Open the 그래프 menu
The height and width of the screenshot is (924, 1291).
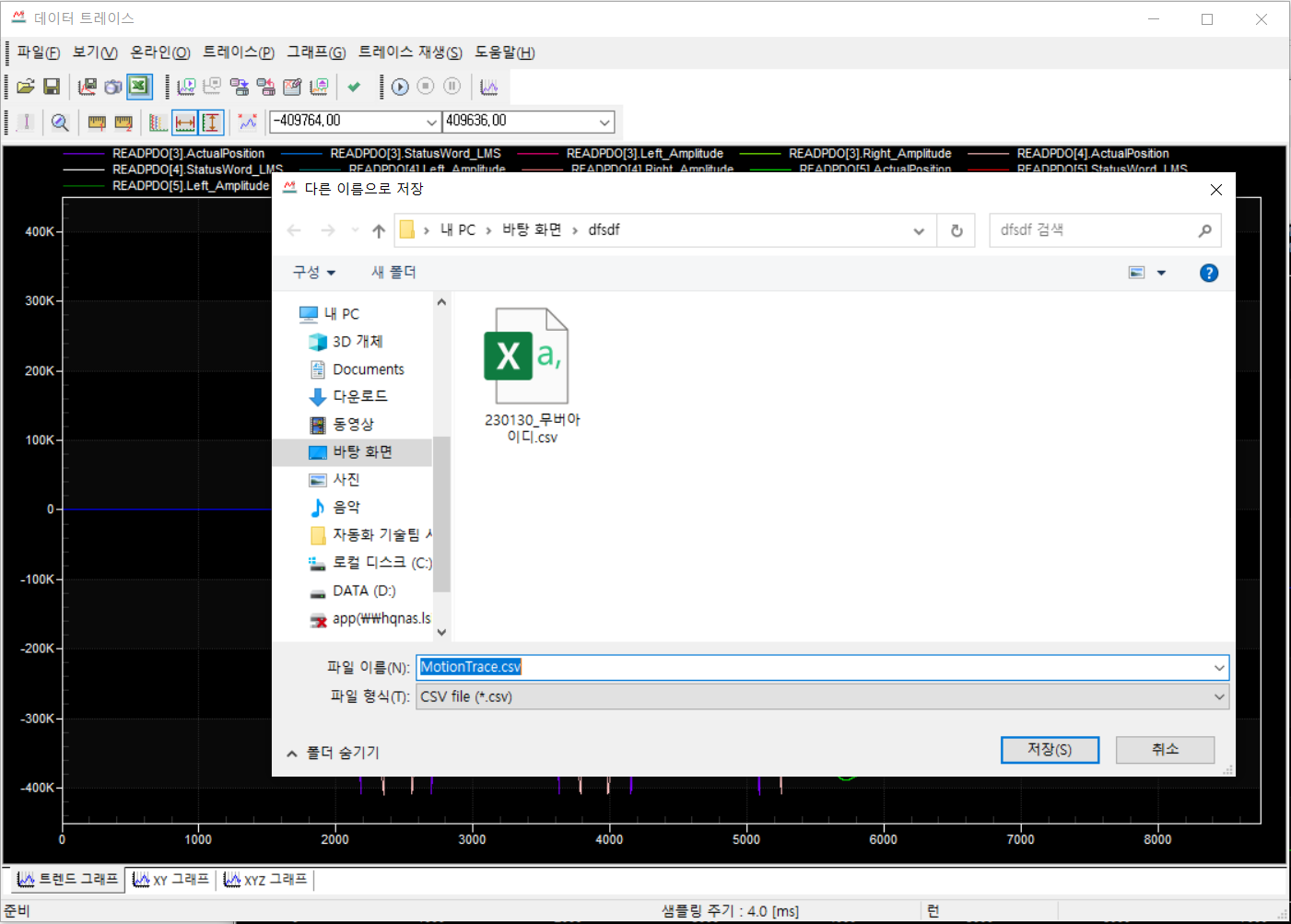tap(314, 53)
